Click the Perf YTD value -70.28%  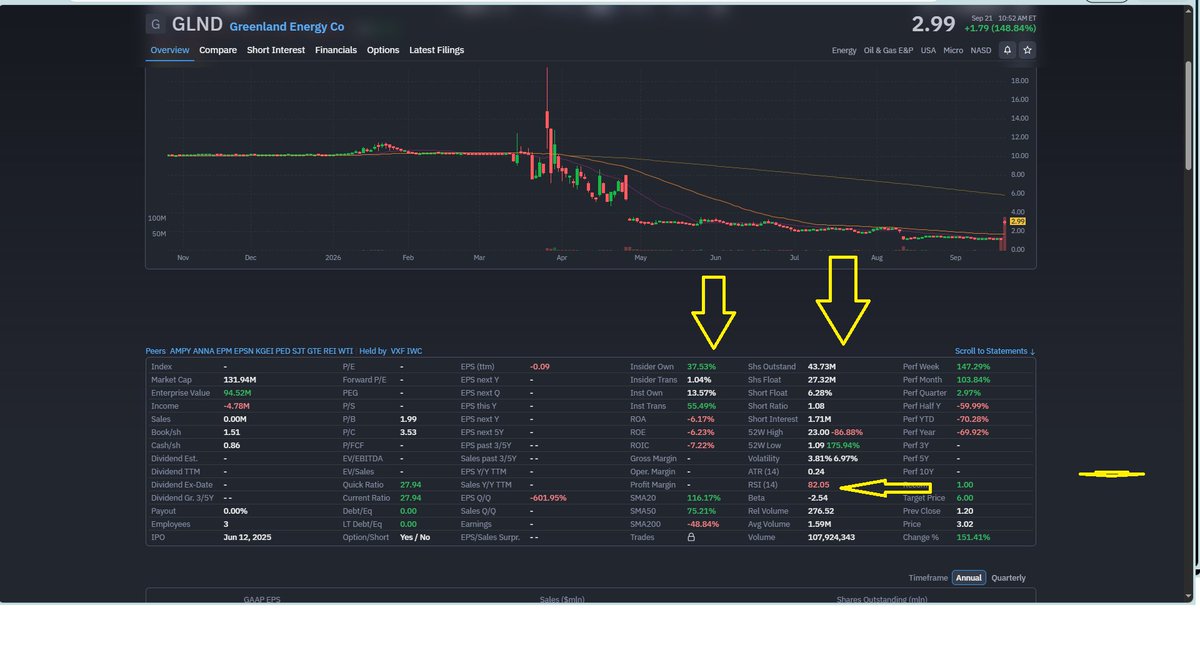(x=973, y=419)
